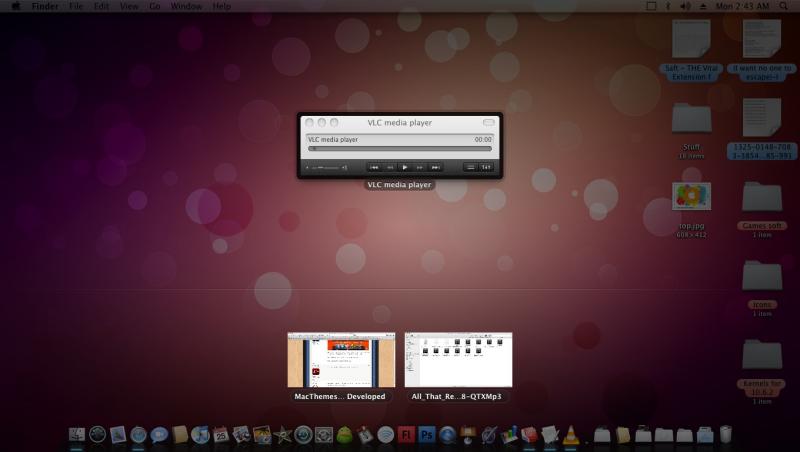Click the eject menu bar icon

tap(703, 6)
